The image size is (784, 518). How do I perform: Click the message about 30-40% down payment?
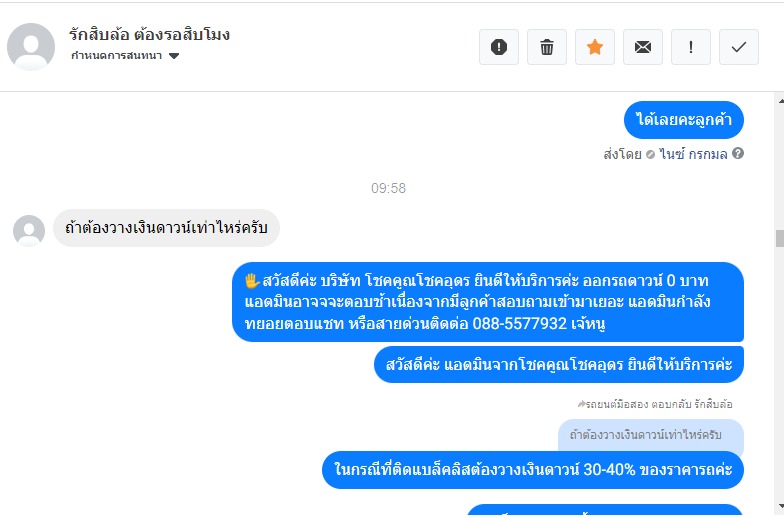532,470
